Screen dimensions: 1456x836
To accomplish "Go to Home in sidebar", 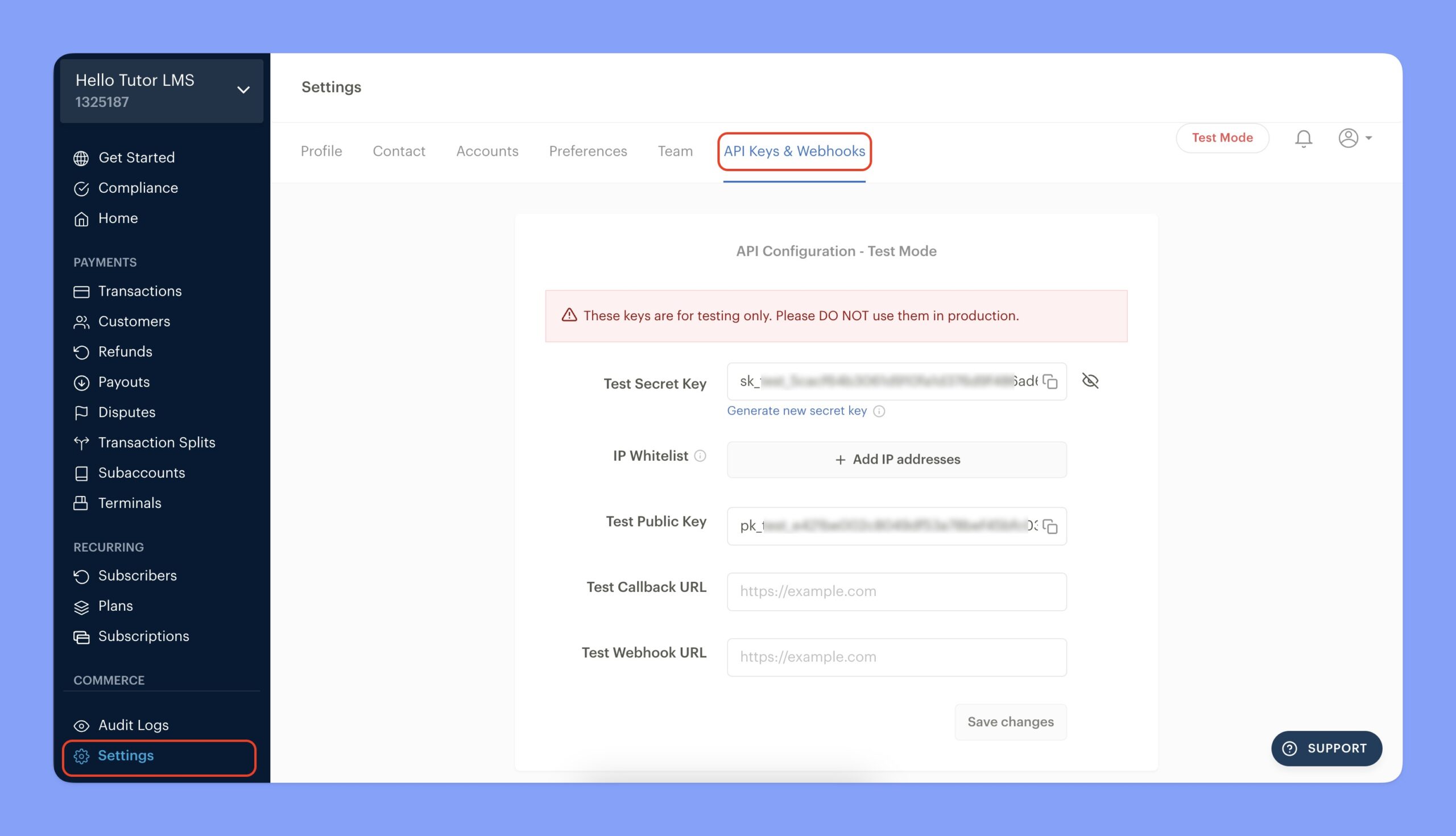I will click(x=118, y=219).
